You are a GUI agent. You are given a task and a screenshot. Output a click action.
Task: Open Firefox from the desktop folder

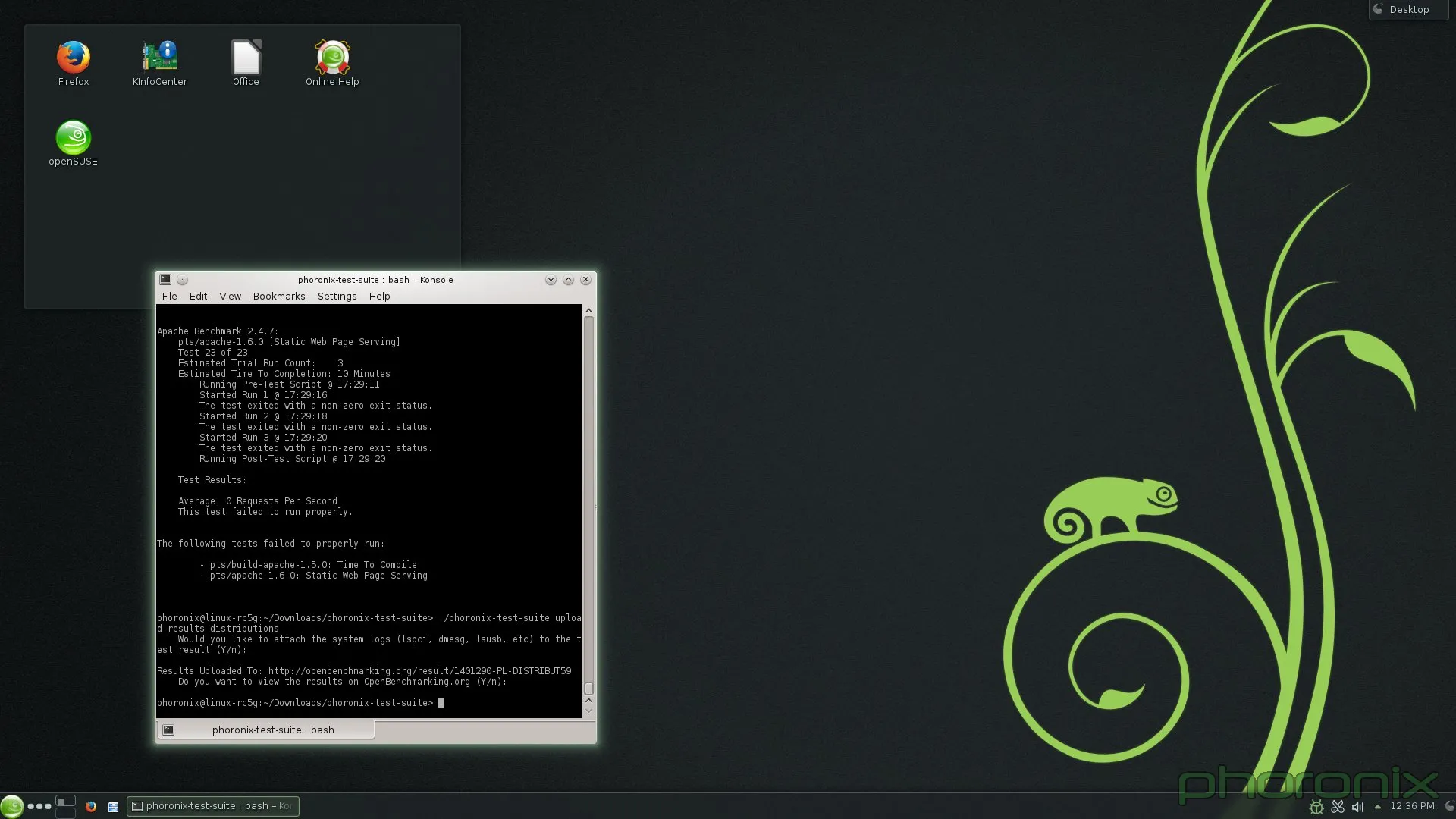(74, 58)
